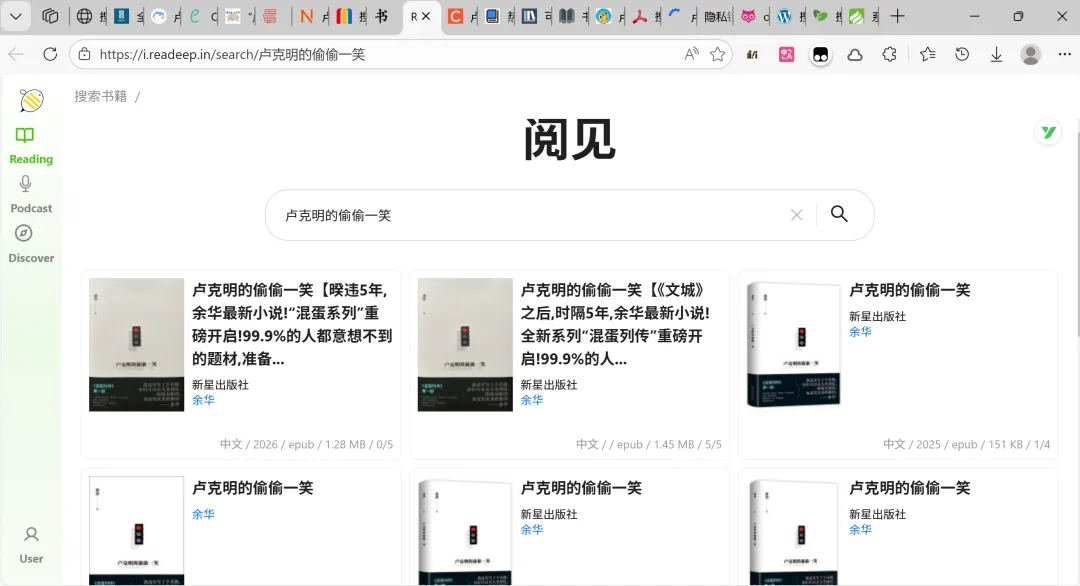Open the Reading section in sidebar

pos(31,146)
